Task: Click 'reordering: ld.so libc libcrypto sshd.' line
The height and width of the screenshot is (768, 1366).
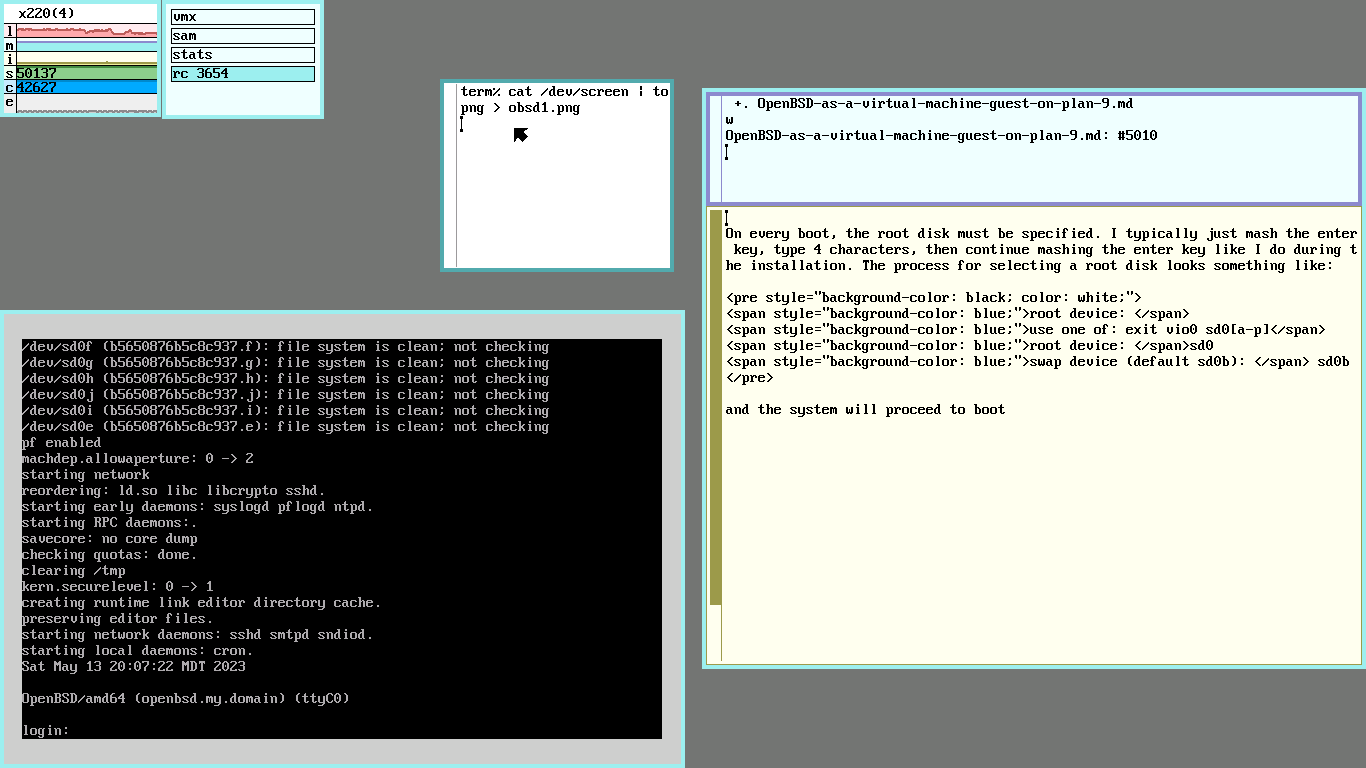Action: 174,491
